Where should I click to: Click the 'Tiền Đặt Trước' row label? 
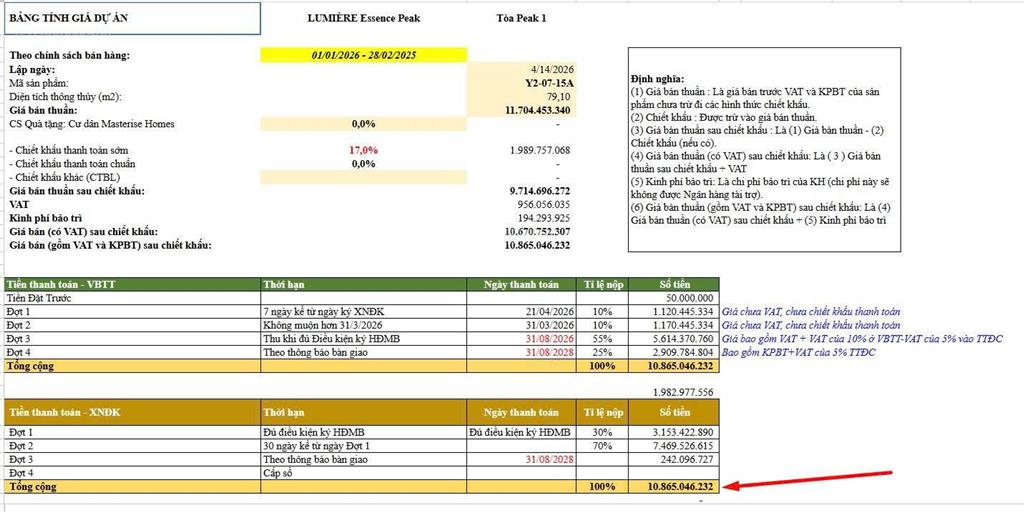click(39, 298)
